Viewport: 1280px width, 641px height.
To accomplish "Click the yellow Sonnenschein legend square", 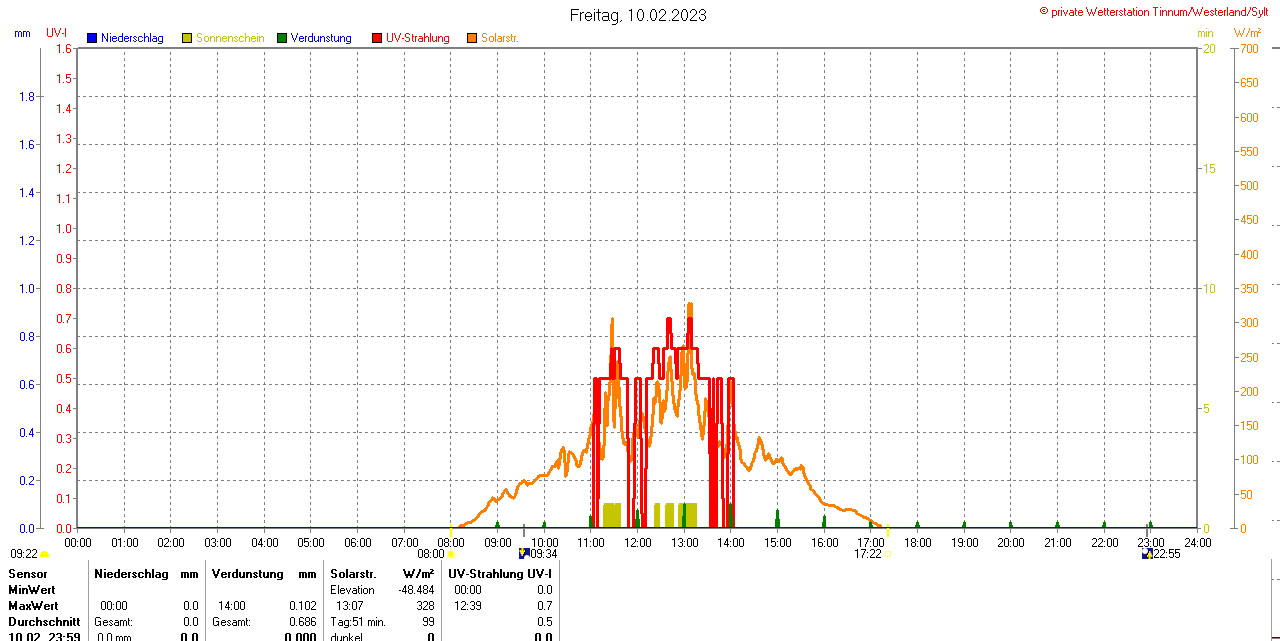I will pyautogui.click(x=187, y=38).
